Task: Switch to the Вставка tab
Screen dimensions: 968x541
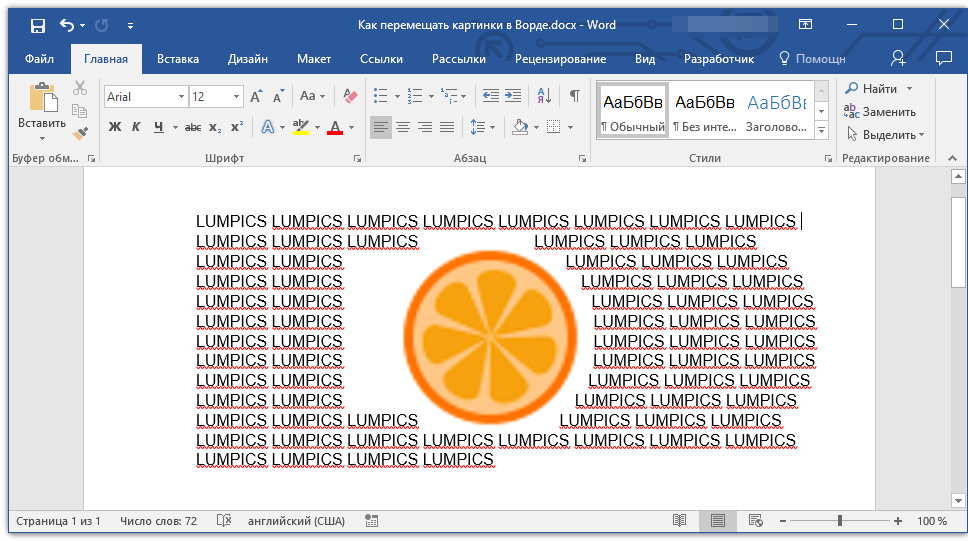Action: [x=178, y=59]
